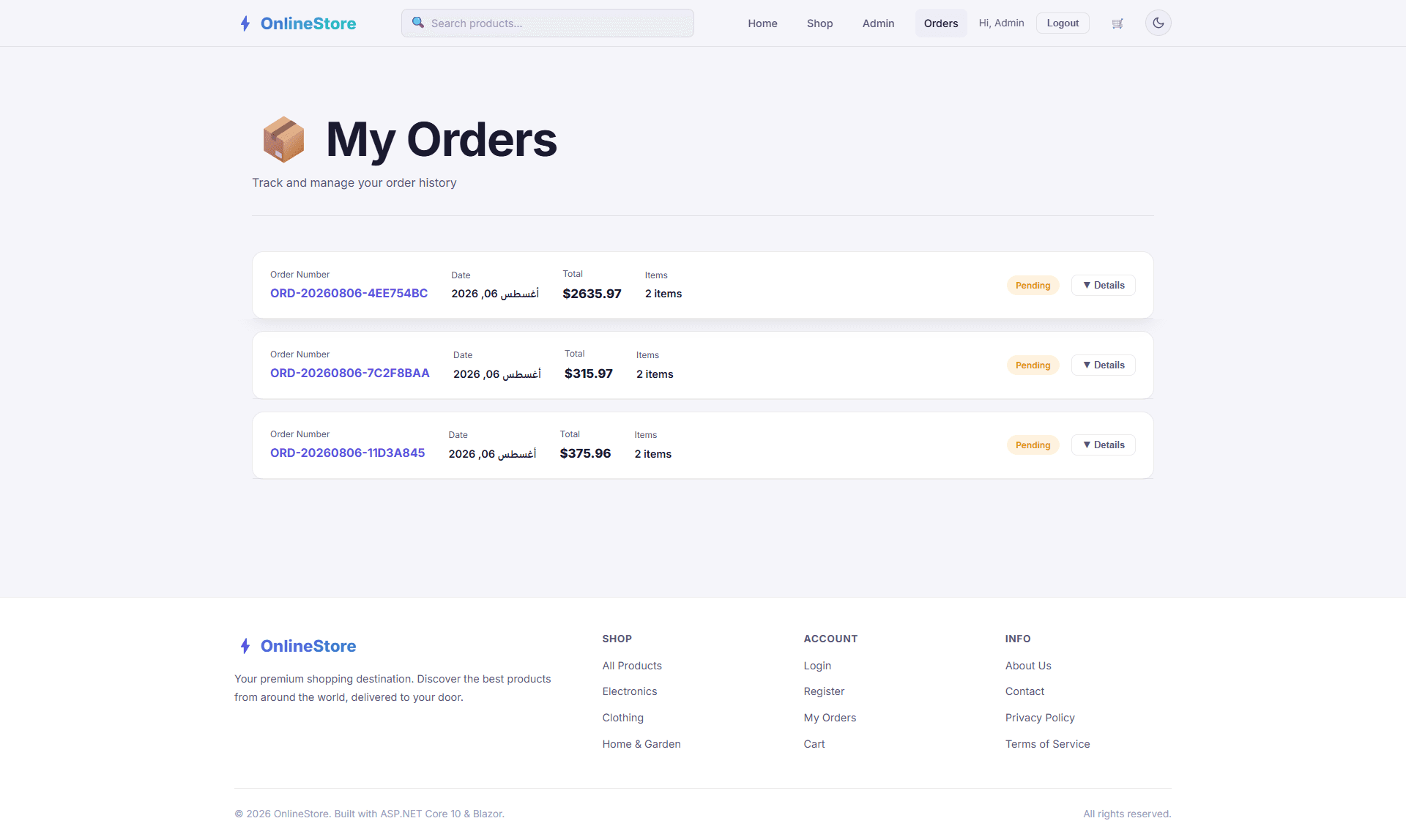Open Clothing footer link
1406x840 pixels.
pos(623,718)
